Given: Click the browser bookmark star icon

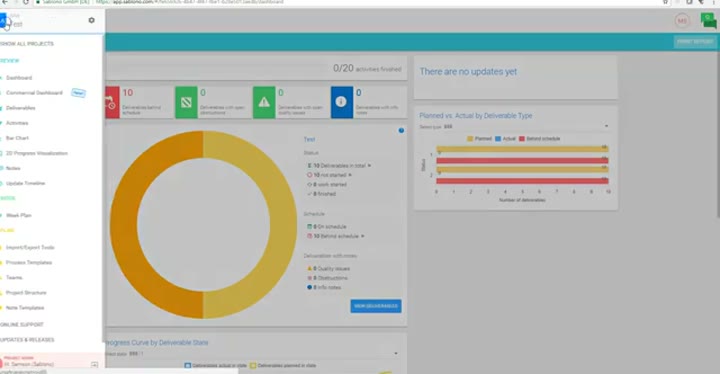Looking at the screenshot, I should click(x=665, y=2).
